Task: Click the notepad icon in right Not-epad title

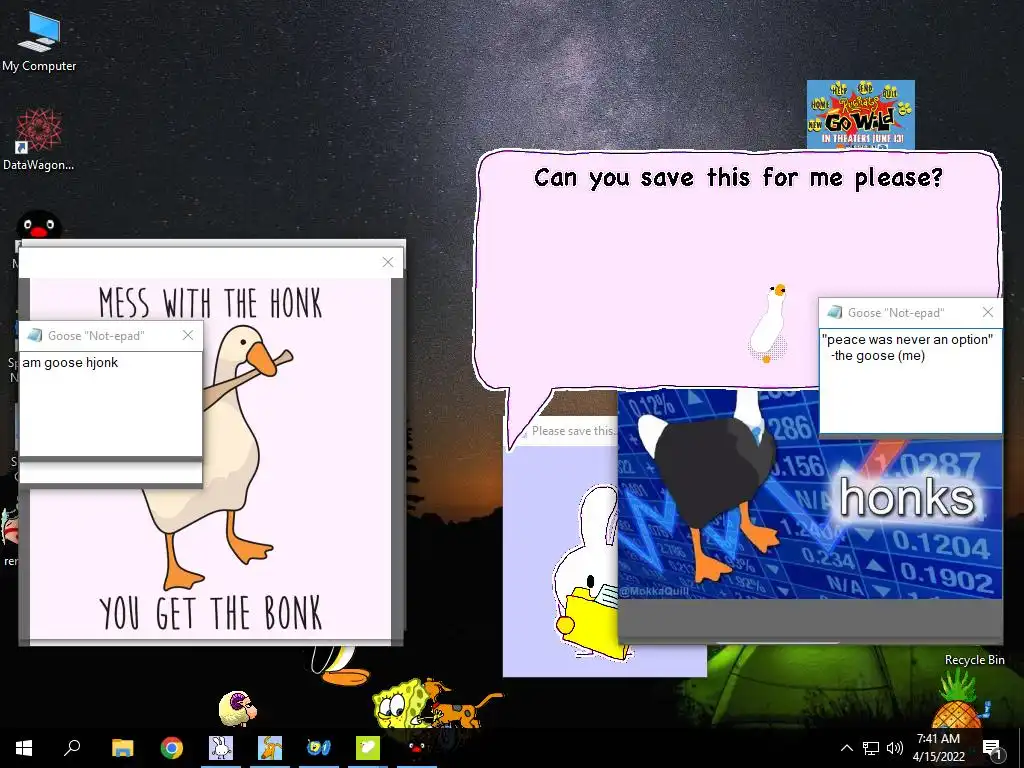Action: [835, 312]
